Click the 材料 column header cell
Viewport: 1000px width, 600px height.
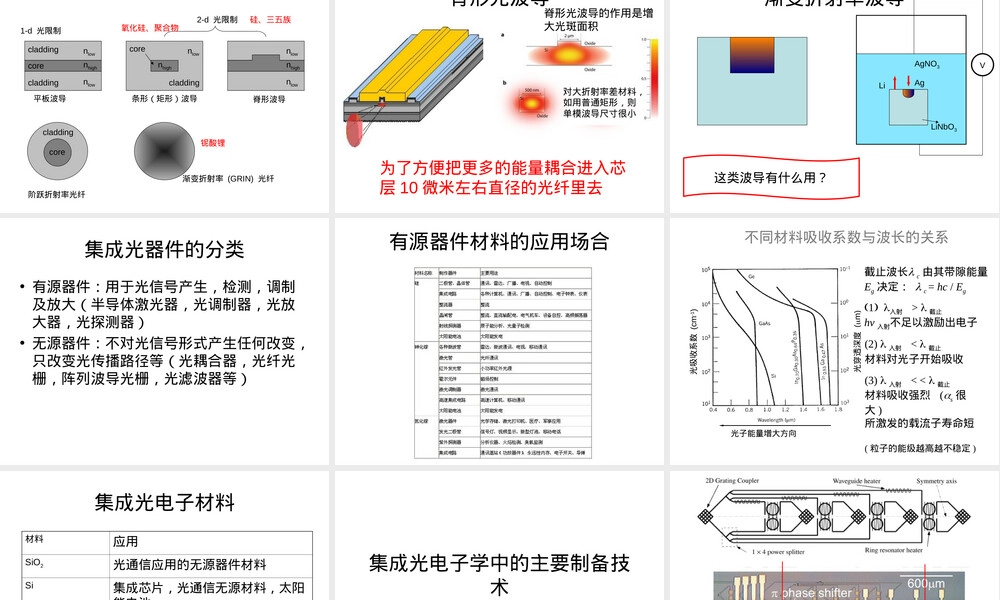[66, 542]
